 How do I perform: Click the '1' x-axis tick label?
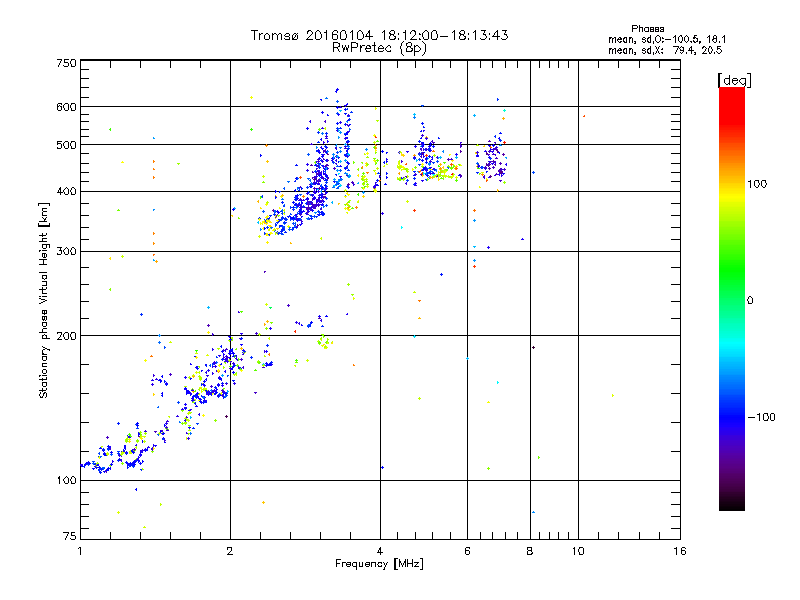(80, 551)
